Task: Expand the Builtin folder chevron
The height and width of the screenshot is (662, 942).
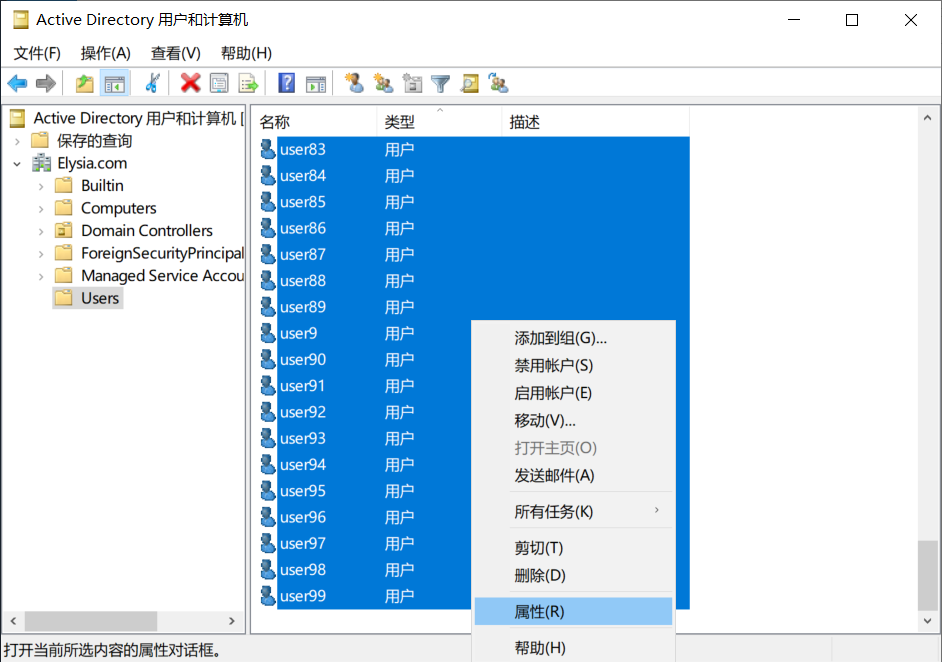Action: [41, 186]
